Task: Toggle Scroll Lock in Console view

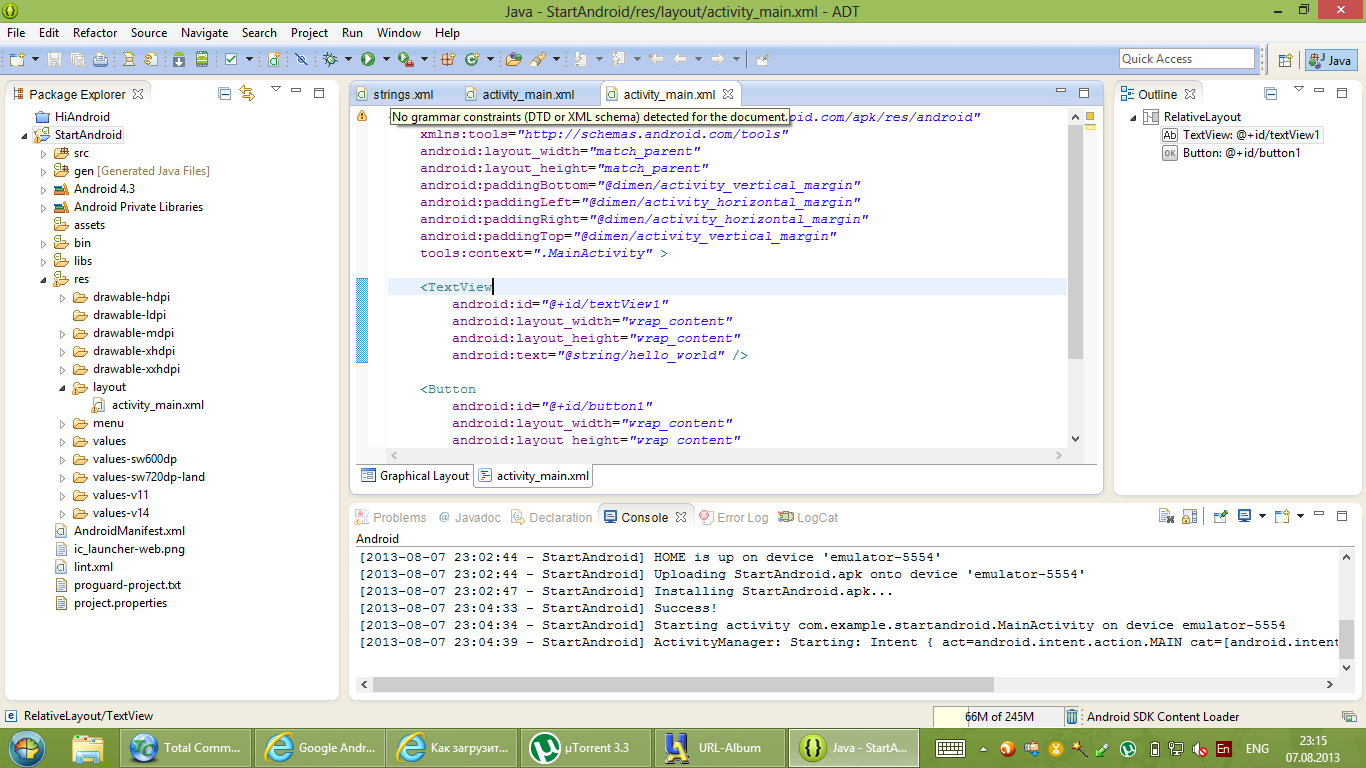Action: (x=1189, y=517)
